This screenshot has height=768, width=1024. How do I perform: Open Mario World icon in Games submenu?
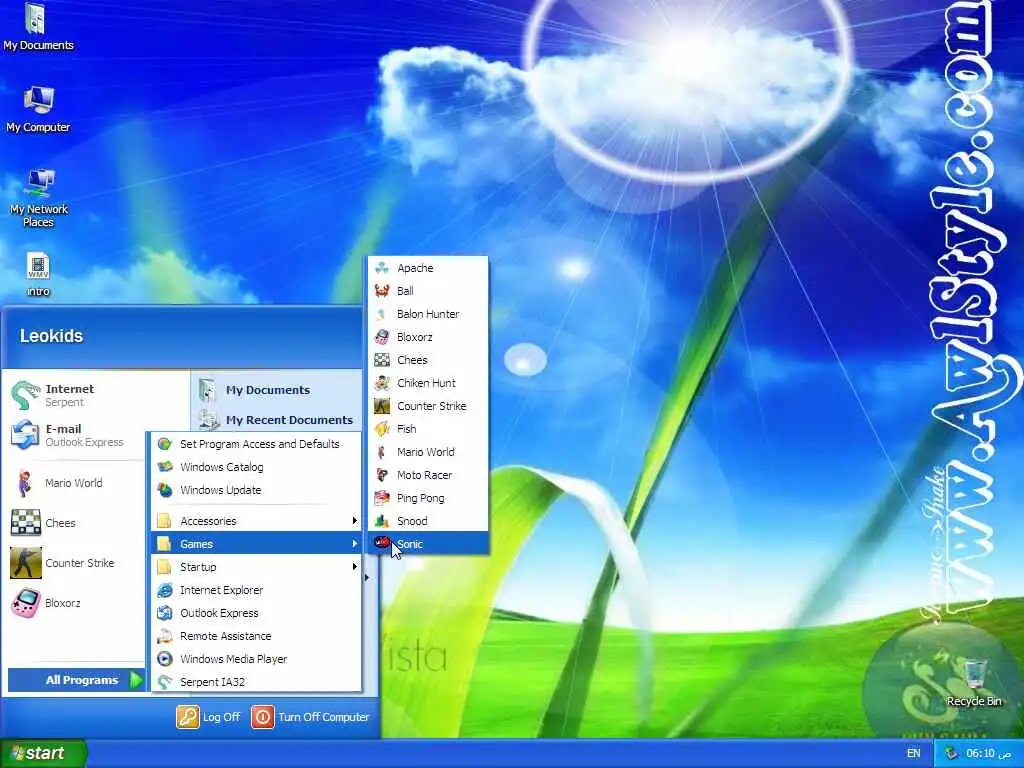382,452
